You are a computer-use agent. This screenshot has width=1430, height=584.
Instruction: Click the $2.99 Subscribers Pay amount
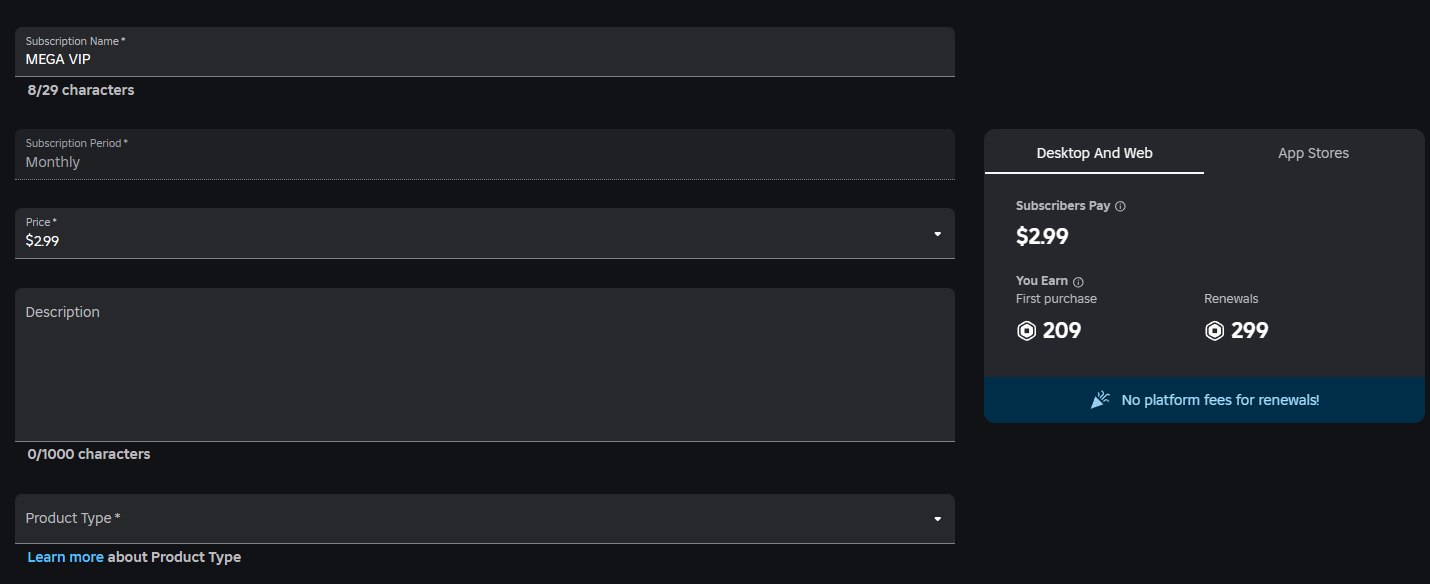(x=1042, y=236)
